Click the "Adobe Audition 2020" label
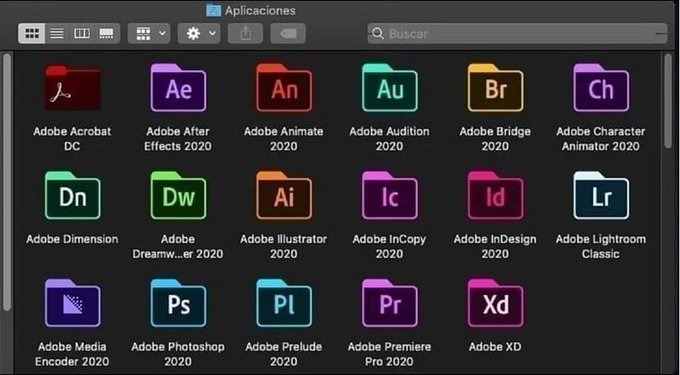Viewport: 680px width, 375px height. 390,138
